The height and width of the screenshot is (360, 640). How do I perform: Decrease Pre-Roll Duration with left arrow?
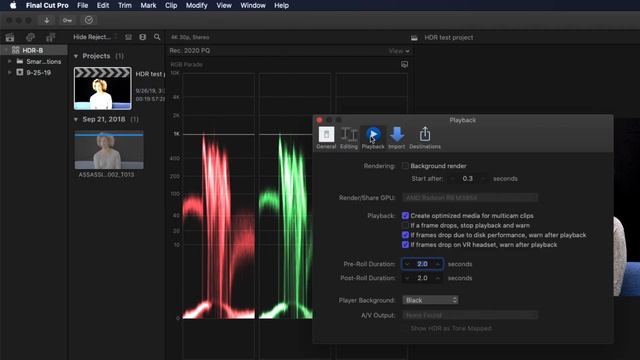(x=407, y=264)
